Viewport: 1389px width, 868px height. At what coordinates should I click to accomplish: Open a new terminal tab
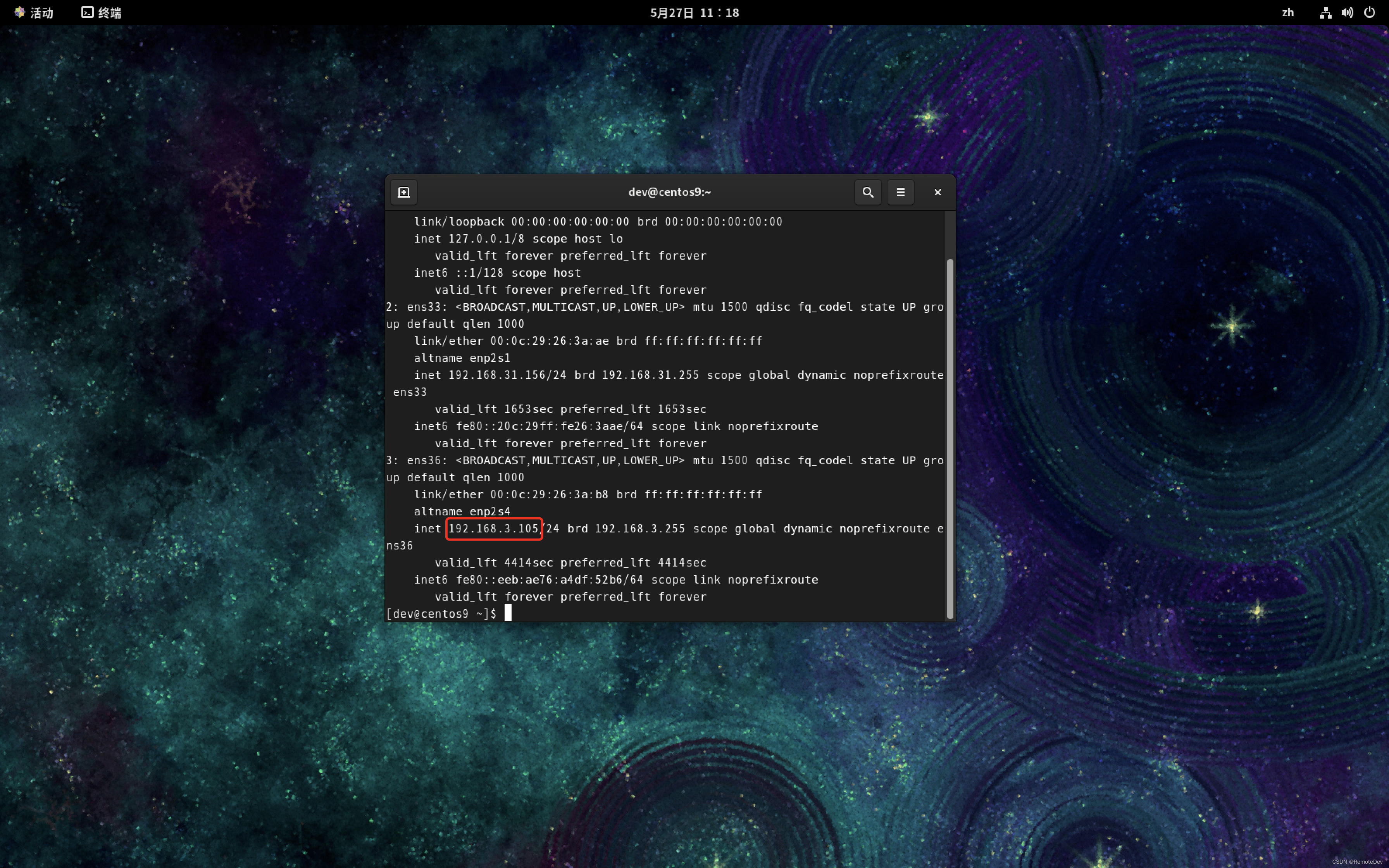click(x=403, y=192)
